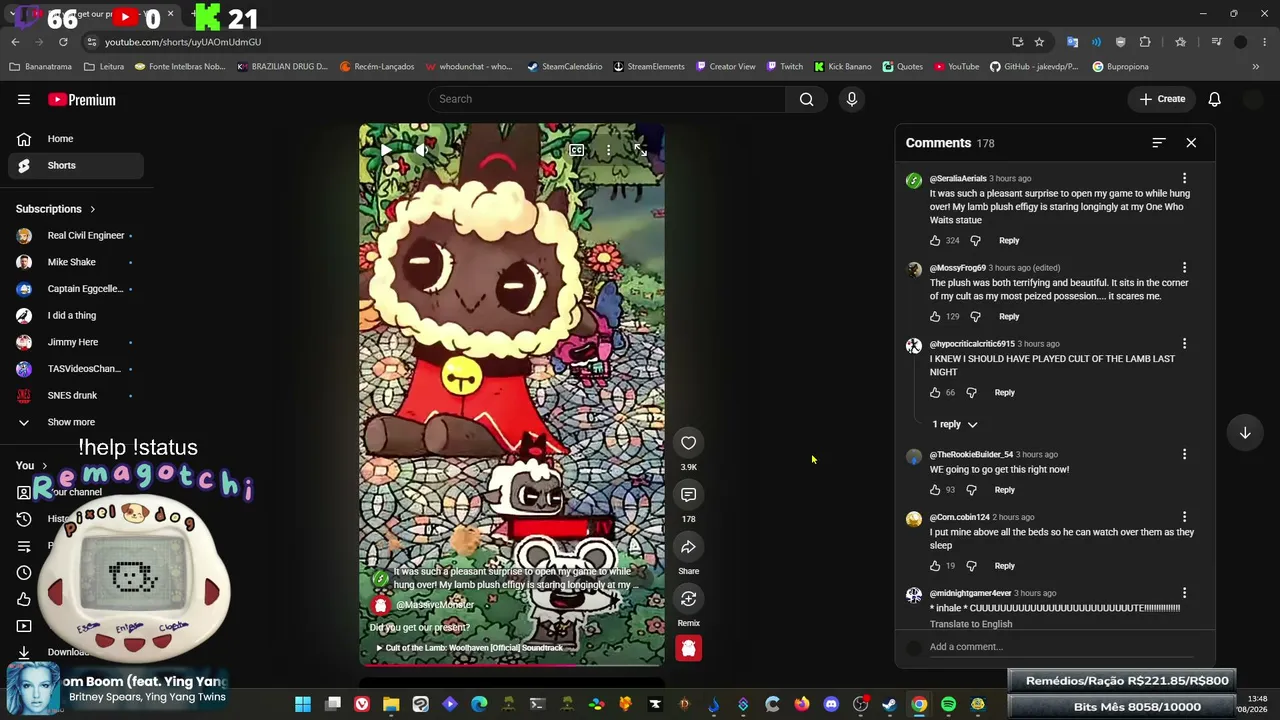Click the YouTube Premium logo
The height and width of the screenshot is (720, 1280).
(x=82, y=100)
